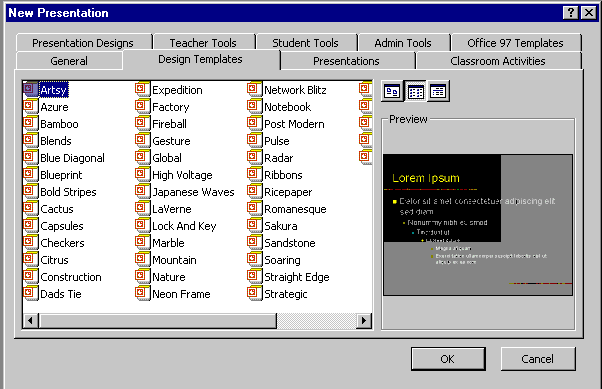Viewport: 602px width, 389px height.
Task: Confirm with the OK button
Action: 448,359
